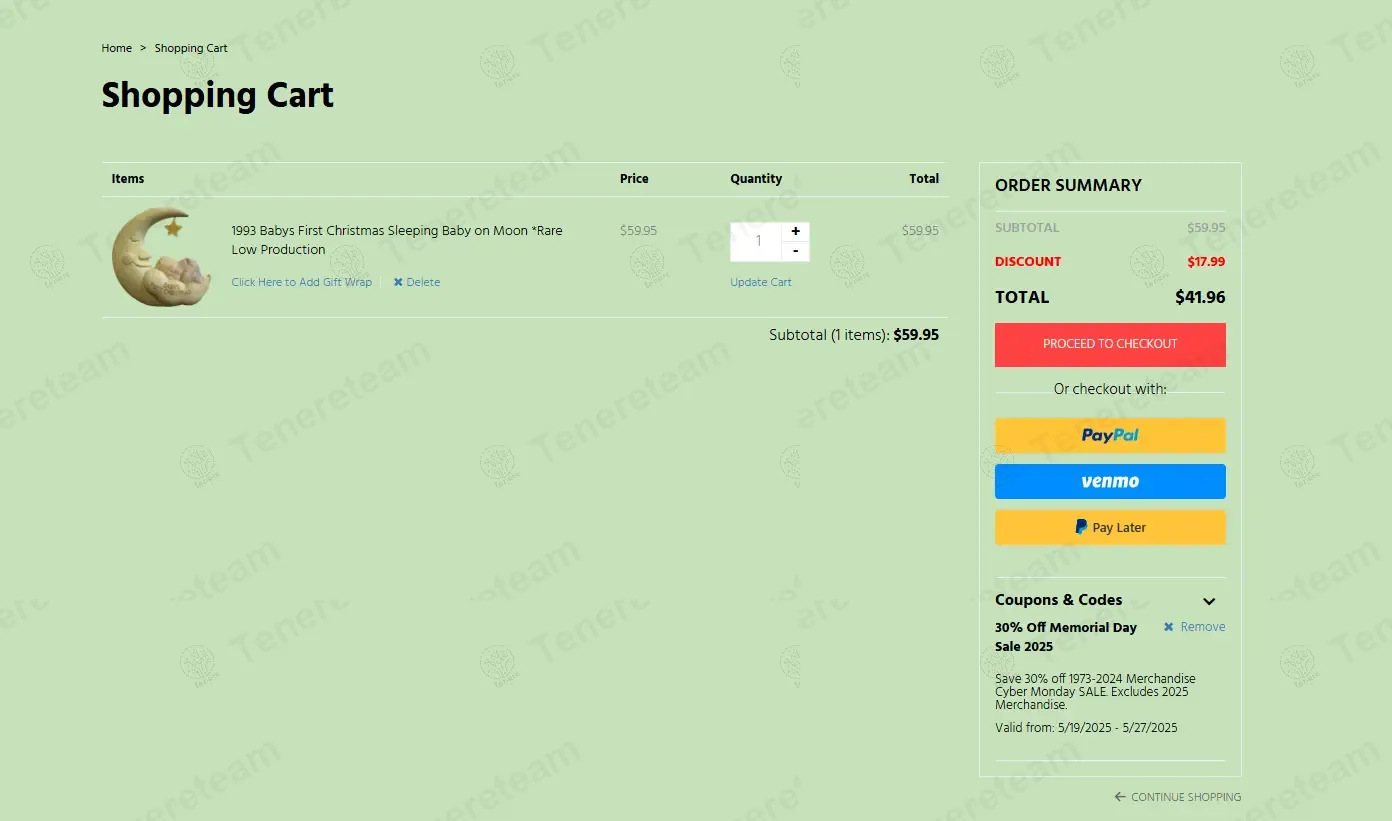Checkout with the PayPal button

[1110, 435]
